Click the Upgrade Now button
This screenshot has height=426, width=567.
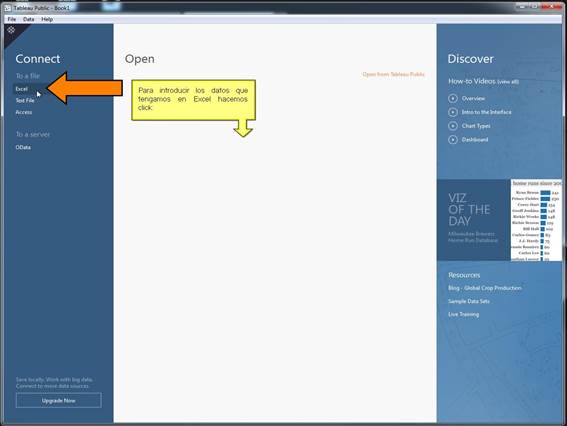[x=59, y=400]
